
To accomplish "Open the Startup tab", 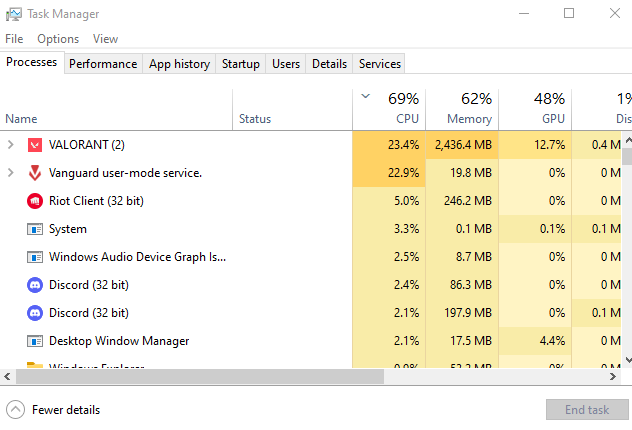I will click(x=240, y=64).
